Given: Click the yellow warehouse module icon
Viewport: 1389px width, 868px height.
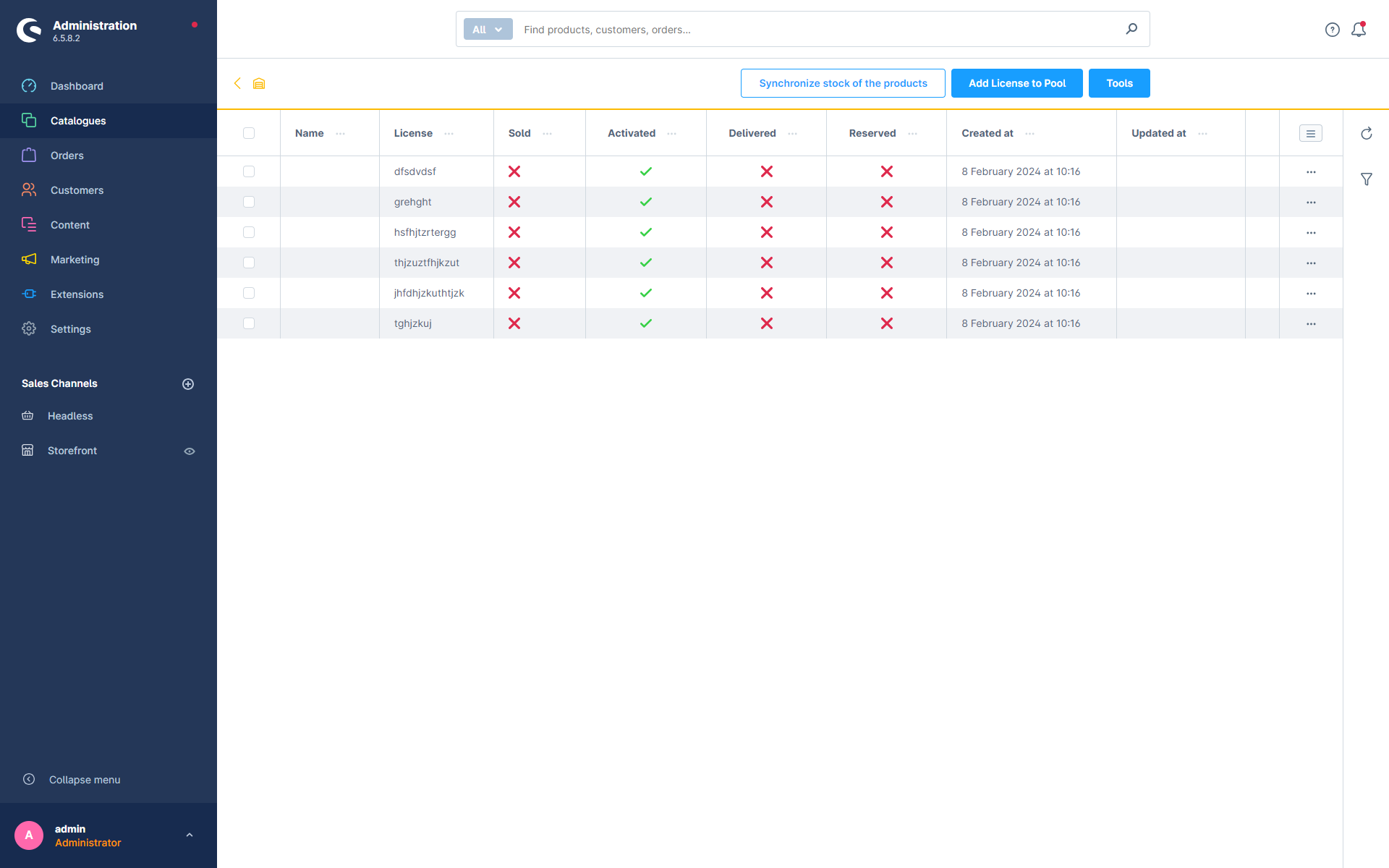Looking at the screenshot, I should point(259,84).
